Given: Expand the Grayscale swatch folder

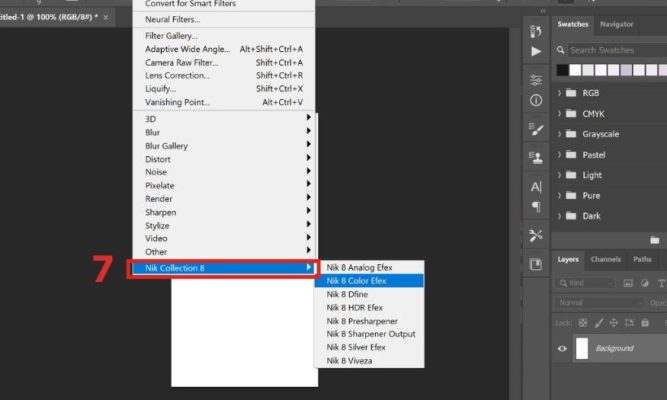Looking at the screenshot, I should click(x=560, y=134).
